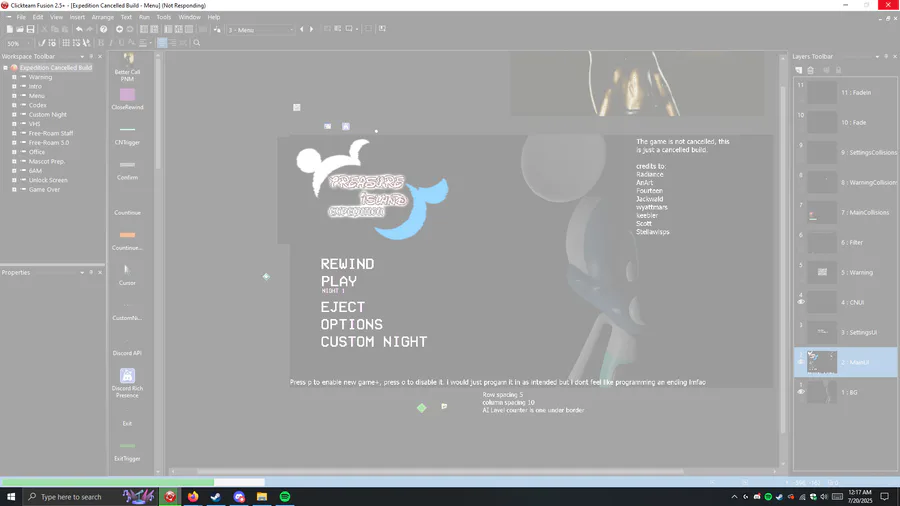Expand the Game Over frame node
This screenshot has width=900, height=506.
pyautogui.click(x=14, y=189)
